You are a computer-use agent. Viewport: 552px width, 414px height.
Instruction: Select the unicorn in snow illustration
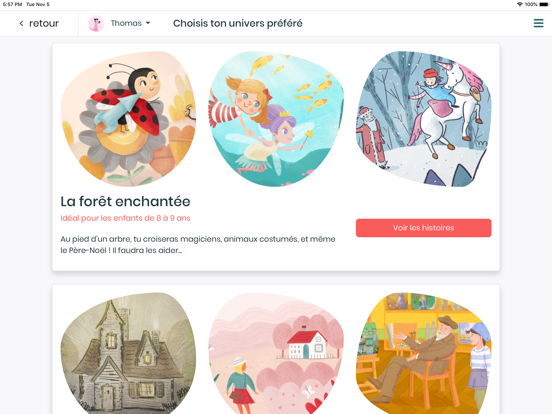pyautogui.click(x=424, y=119)
